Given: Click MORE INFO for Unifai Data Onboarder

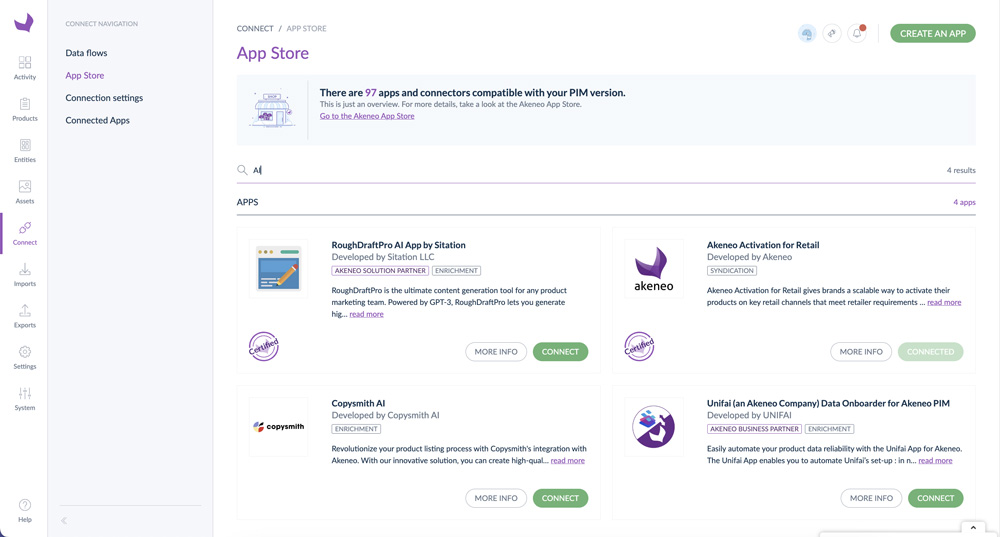Looking at the screenshot, I should coord(871,498).
